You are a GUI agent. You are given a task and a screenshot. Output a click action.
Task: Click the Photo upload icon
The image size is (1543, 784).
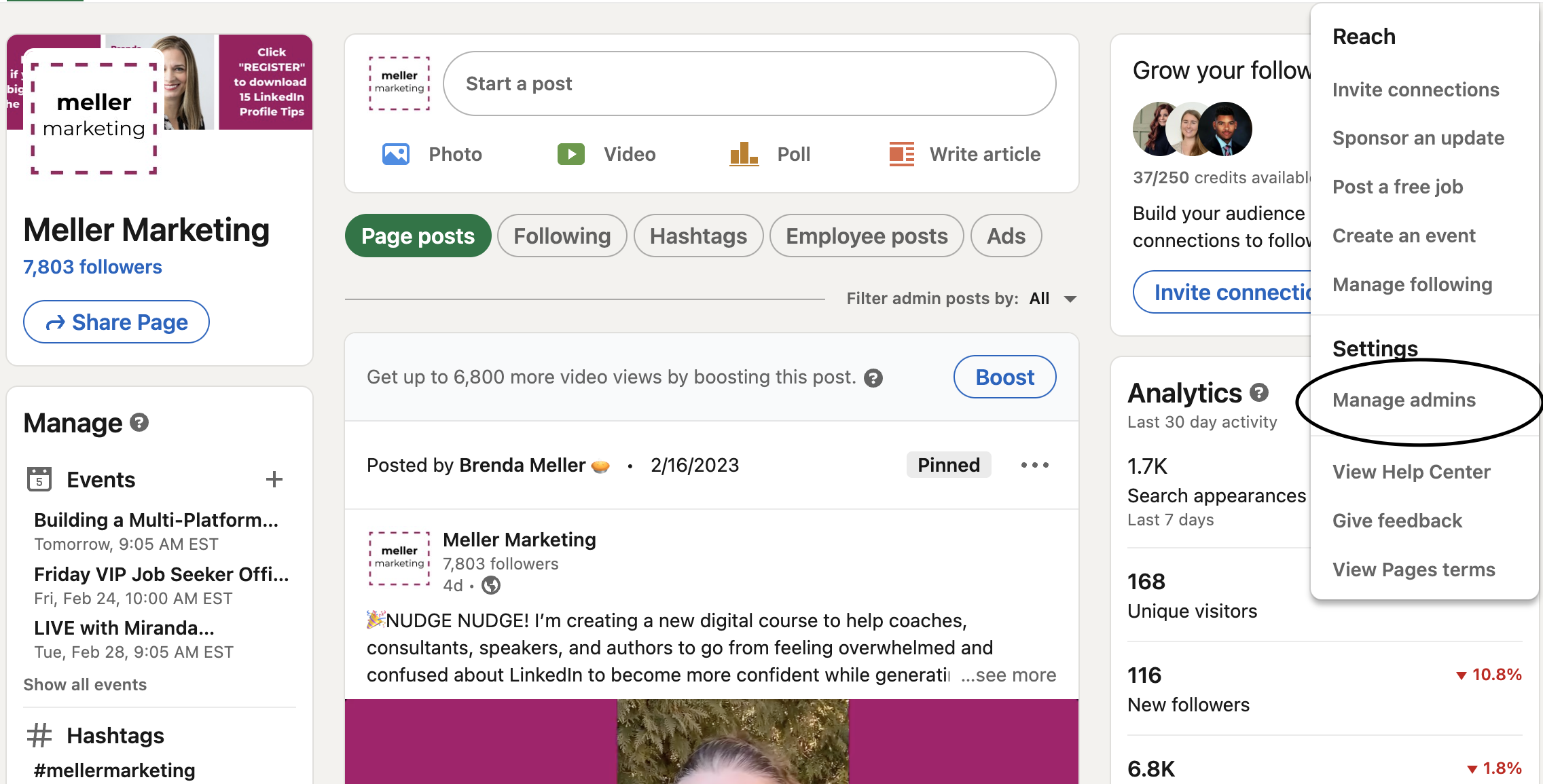point(396,155)
